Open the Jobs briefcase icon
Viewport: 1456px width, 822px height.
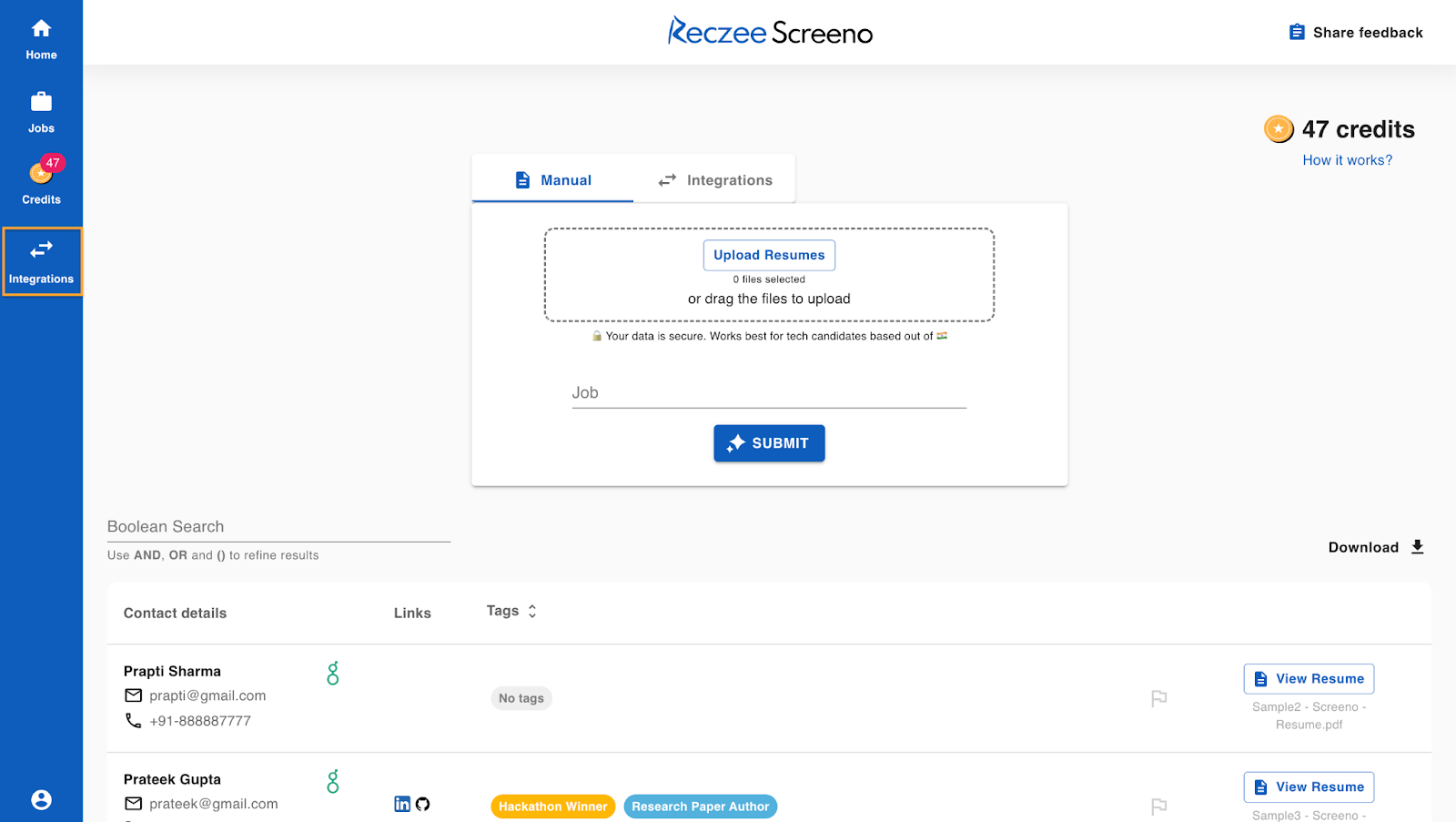(x=41, y=102)
